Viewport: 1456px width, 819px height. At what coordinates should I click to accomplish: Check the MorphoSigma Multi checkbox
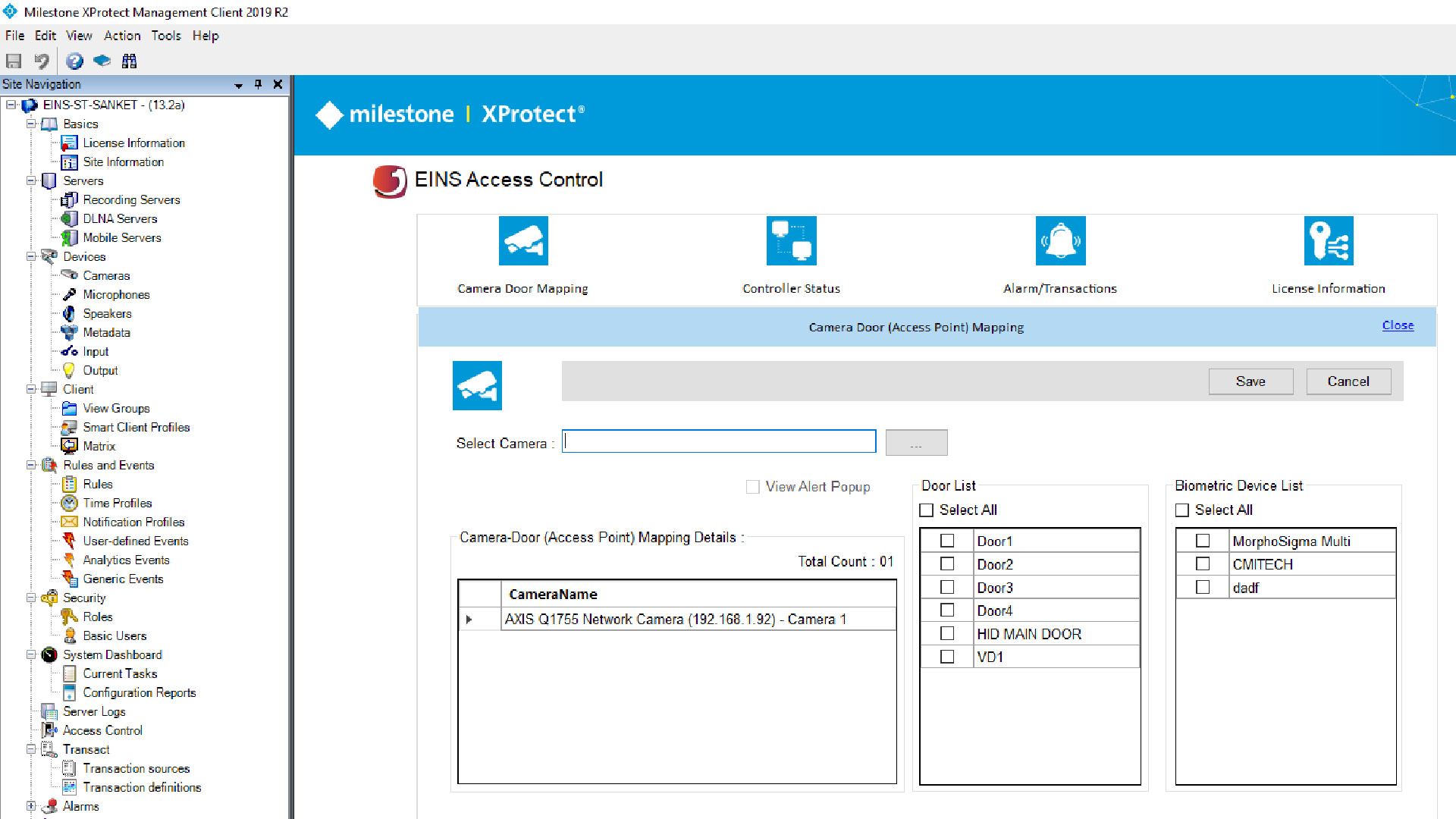tap(1203, 541)
